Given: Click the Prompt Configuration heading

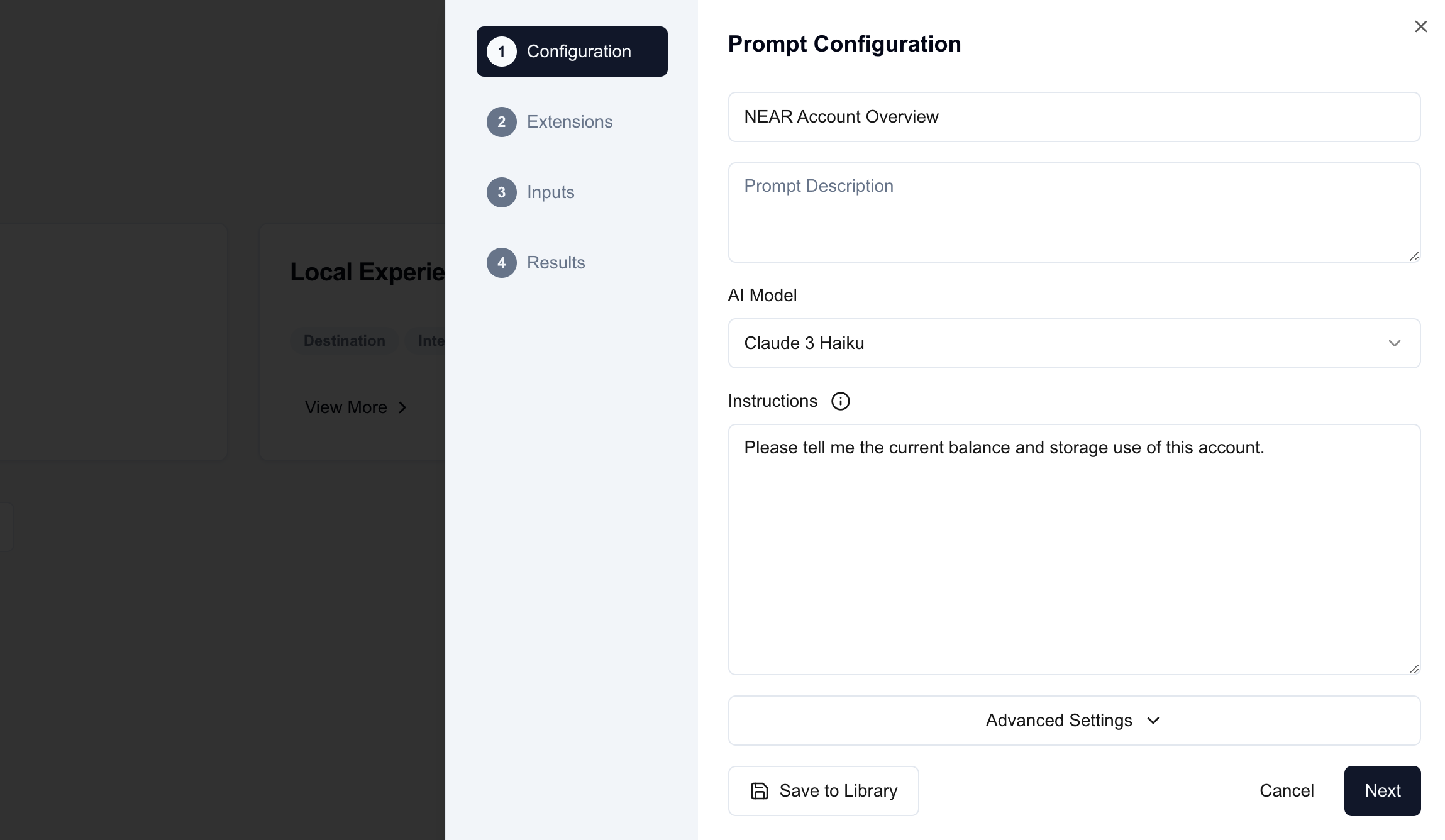Looking at the screenshot, I should click(844, 44).
